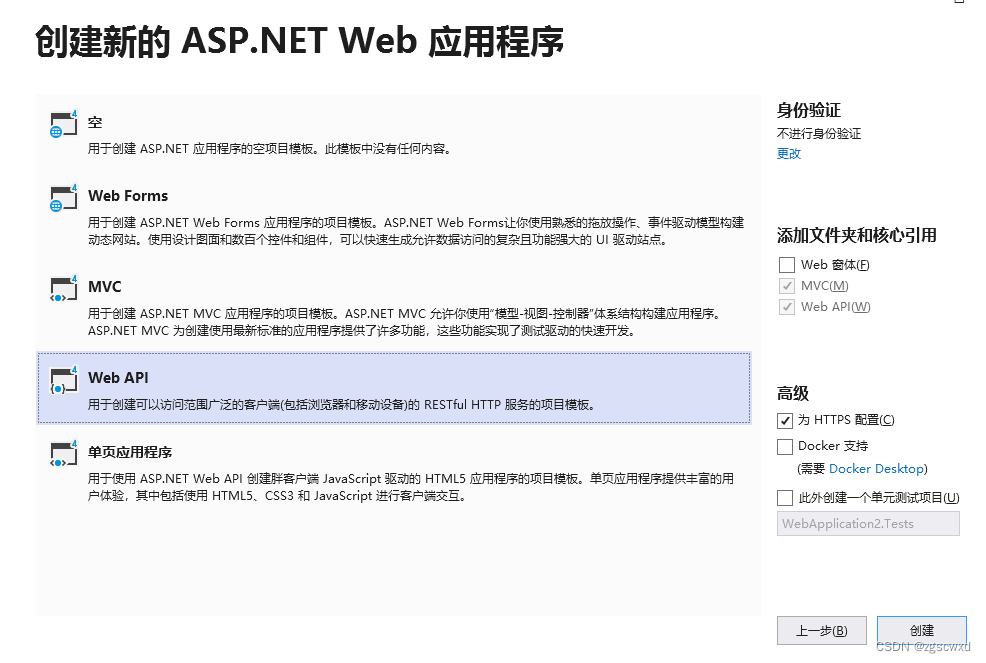Choose the MVC template title
The image size is (986, 663).
point(105,287)
